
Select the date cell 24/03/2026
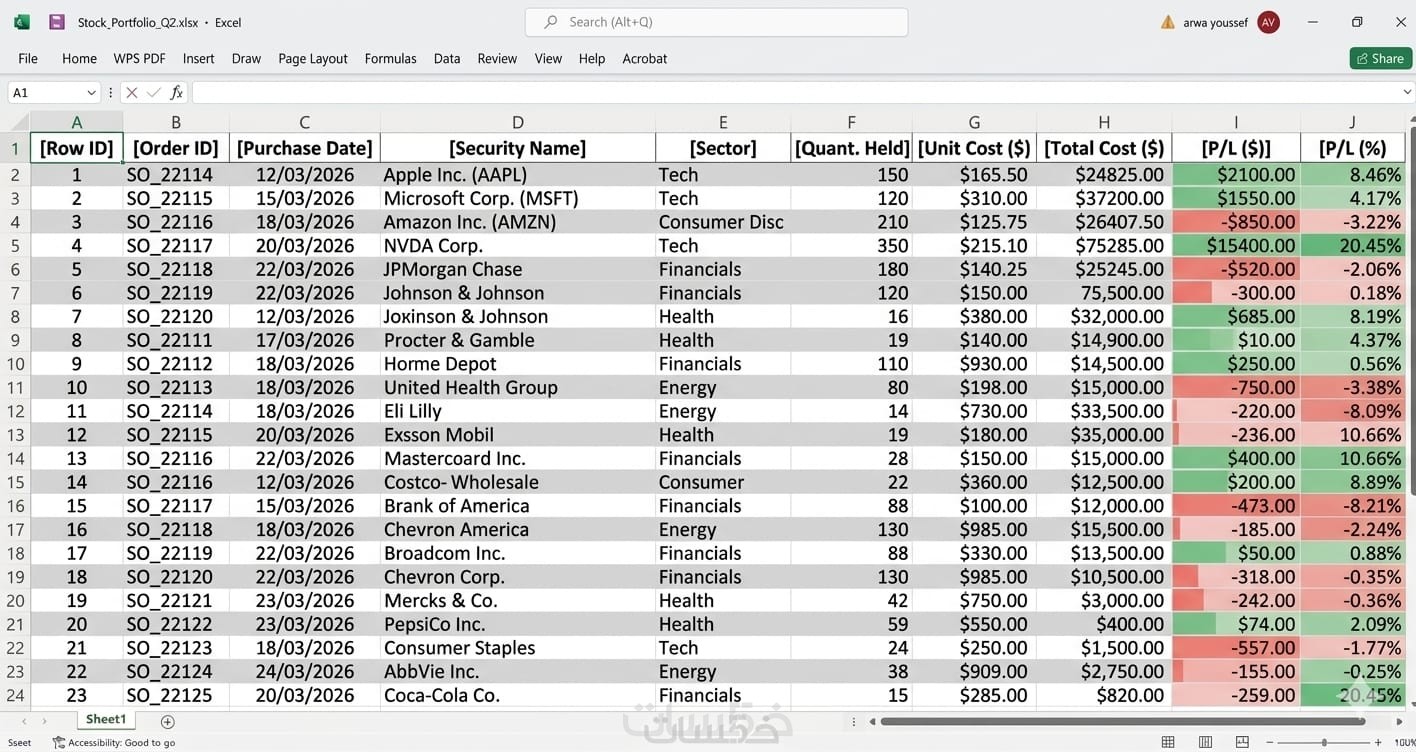(305, 671)
